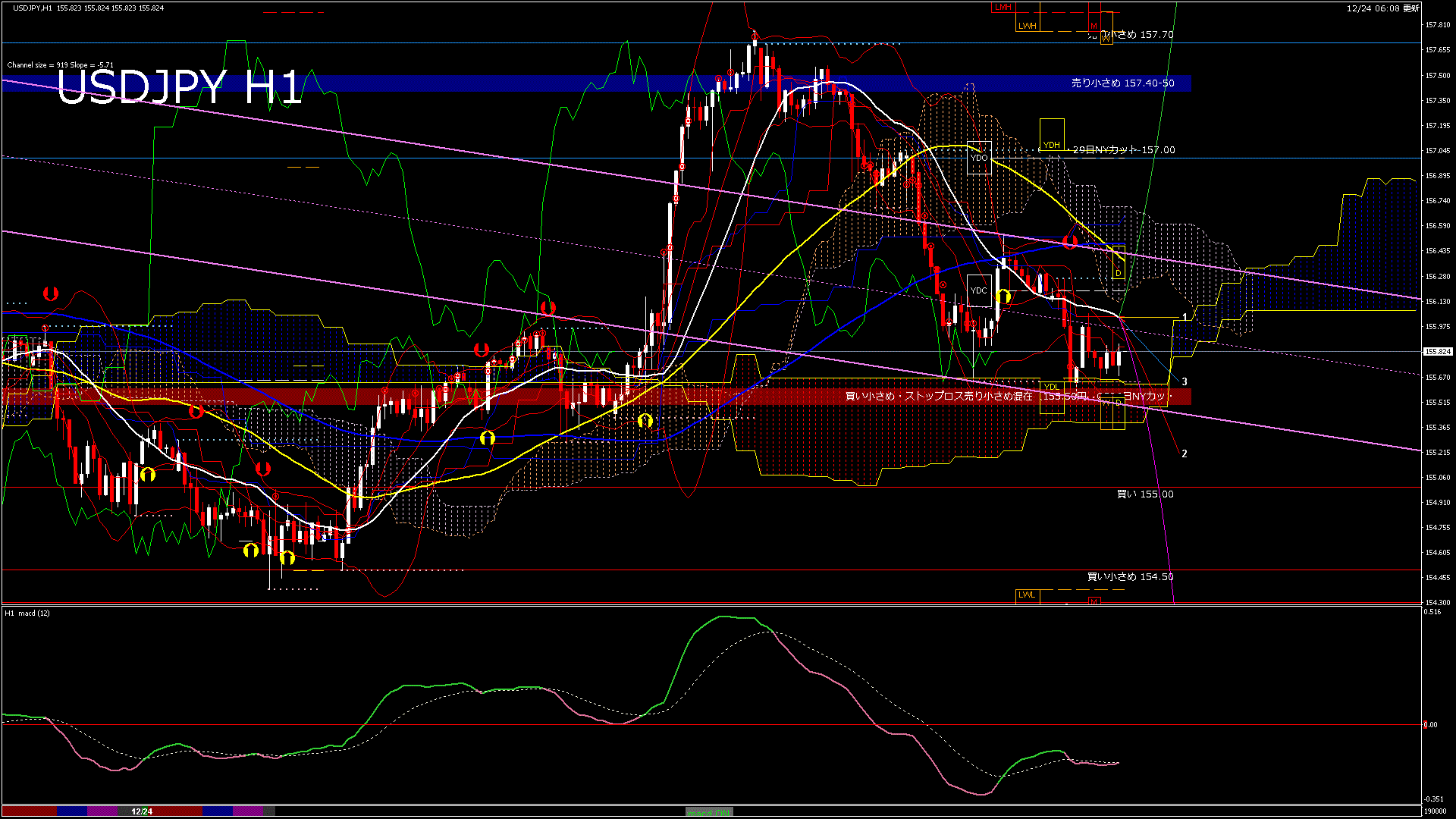Screen dimensions: 1456x819
Task: Click the YDL yellow label box
Action: point(1051,387)
